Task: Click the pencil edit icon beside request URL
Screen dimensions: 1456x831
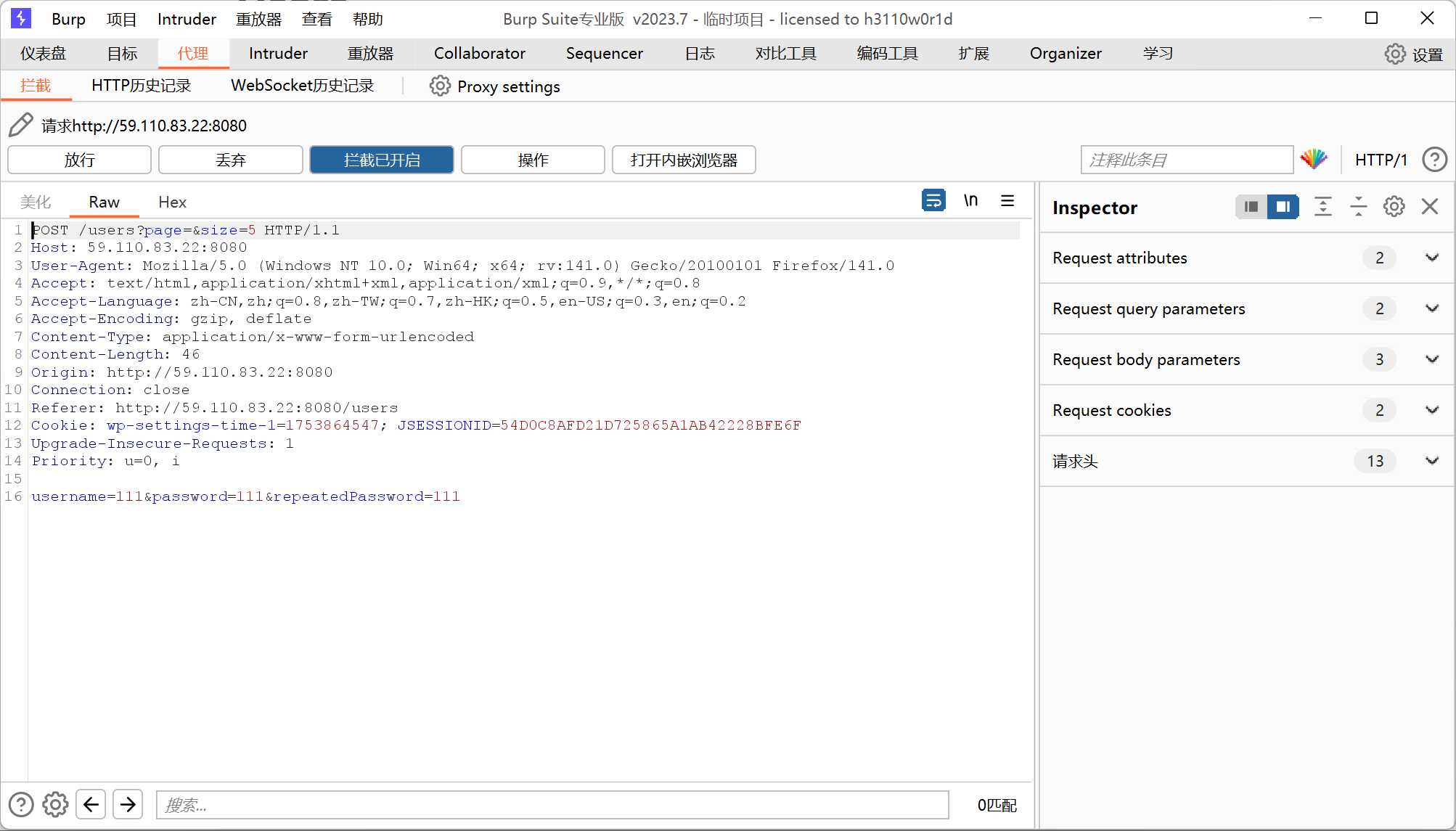Action: pyautogui.click(x=21, y=125)
